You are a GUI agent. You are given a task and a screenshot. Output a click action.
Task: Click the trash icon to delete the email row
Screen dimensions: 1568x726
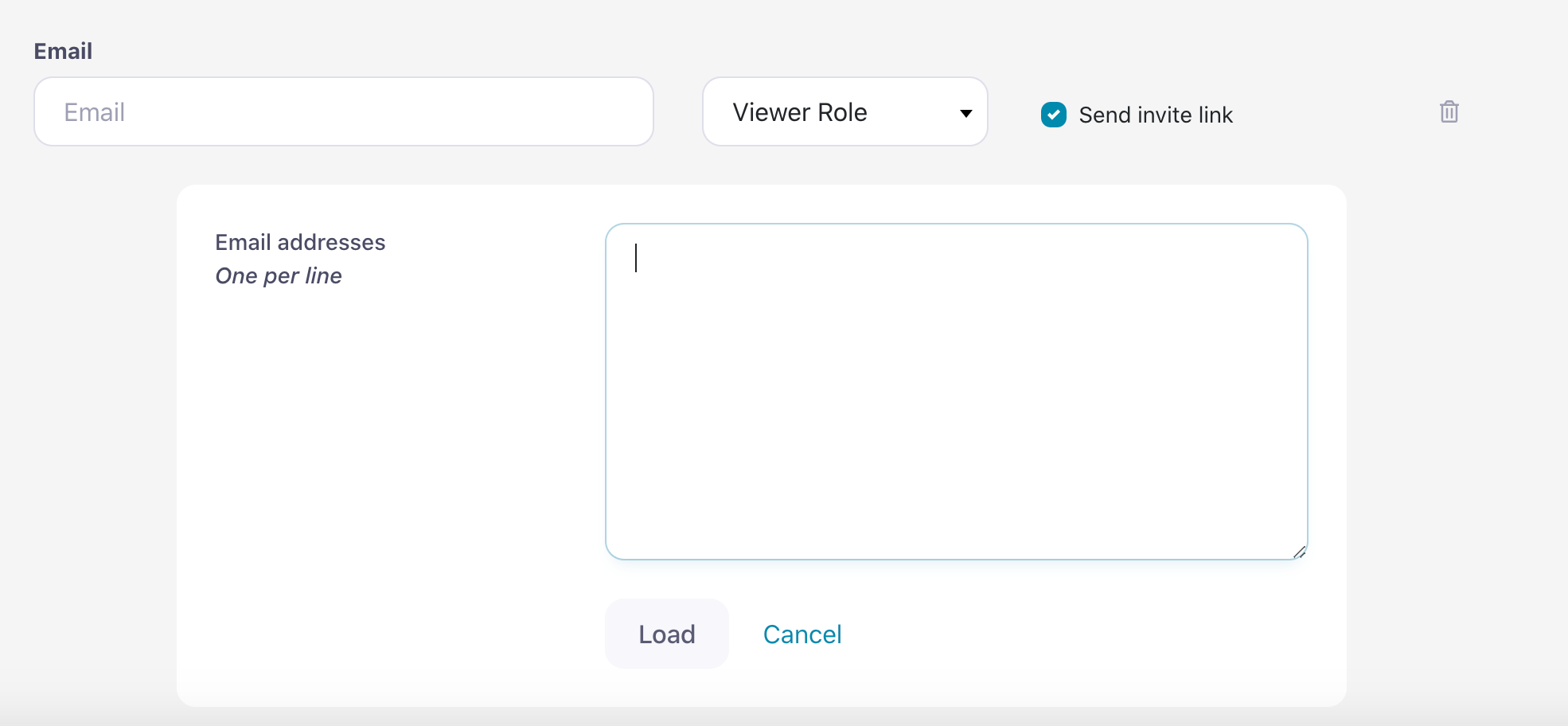click(1449, 112)
